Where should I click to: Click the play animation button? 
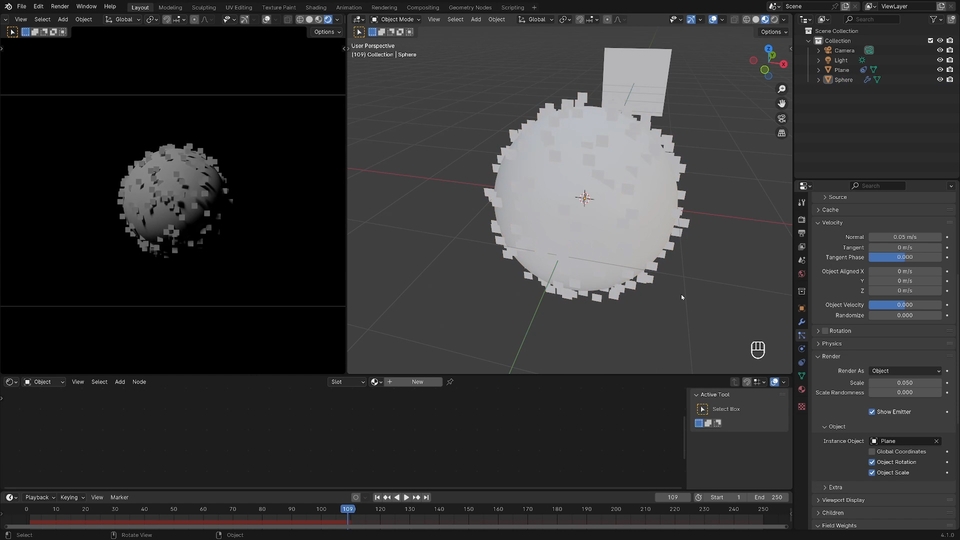(406, 498)
